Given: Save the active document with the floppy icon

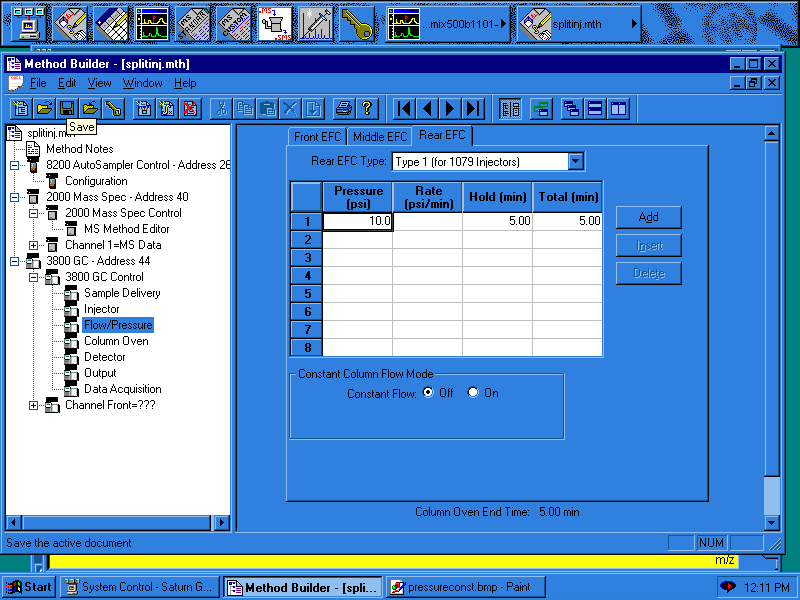Looking at the screenshot, I should (67, 109).
